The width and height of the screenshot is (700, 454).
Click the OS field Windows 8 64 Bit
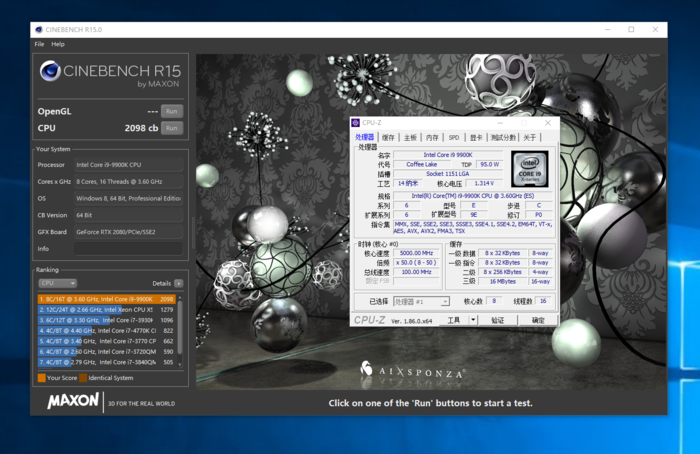click(129, 198)
